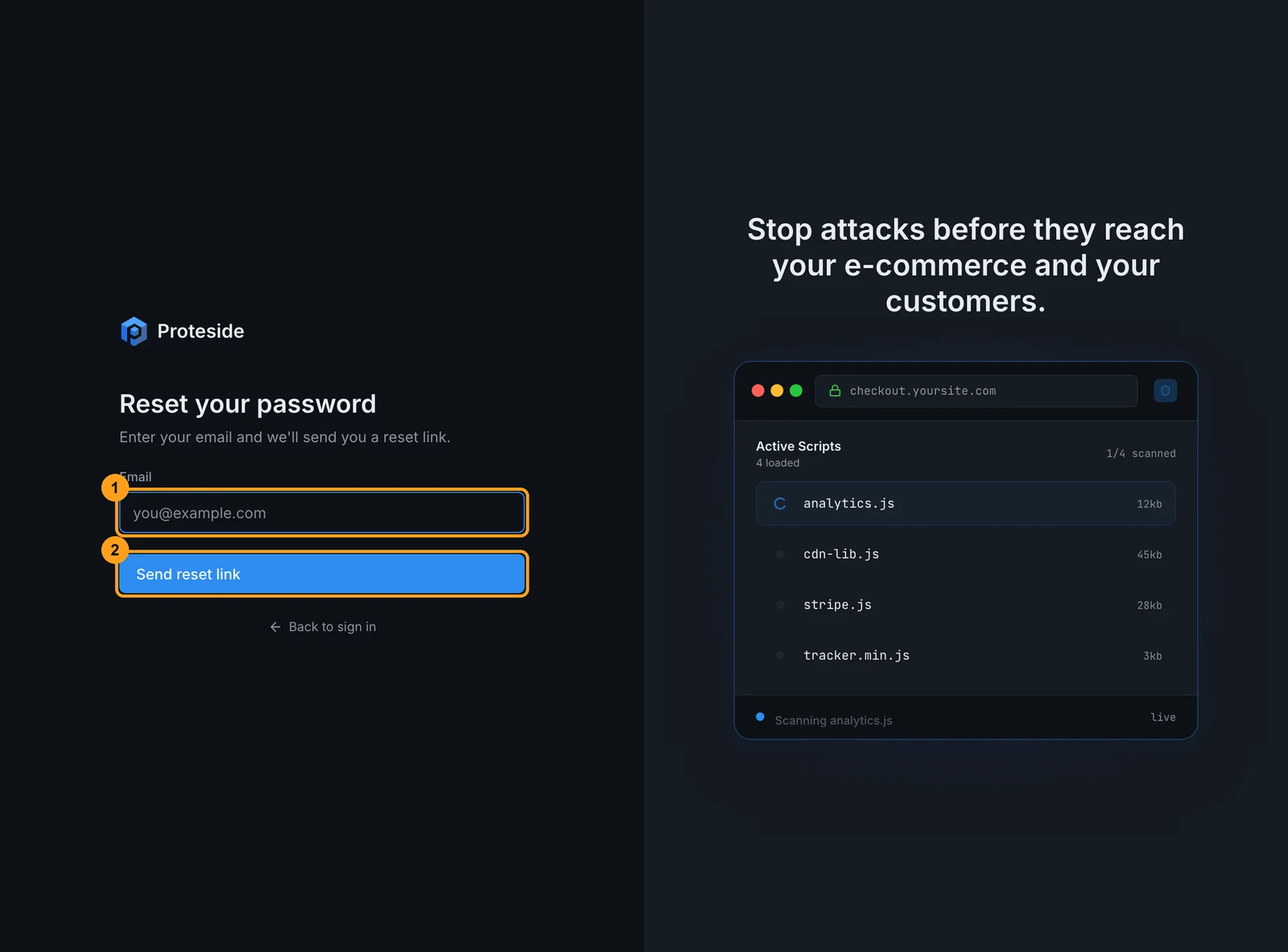Image resolution: width=1288 pixels, height=952 pixels.
Task: Click the status dot beside cdn-lib.js
Action: [779, 554]
